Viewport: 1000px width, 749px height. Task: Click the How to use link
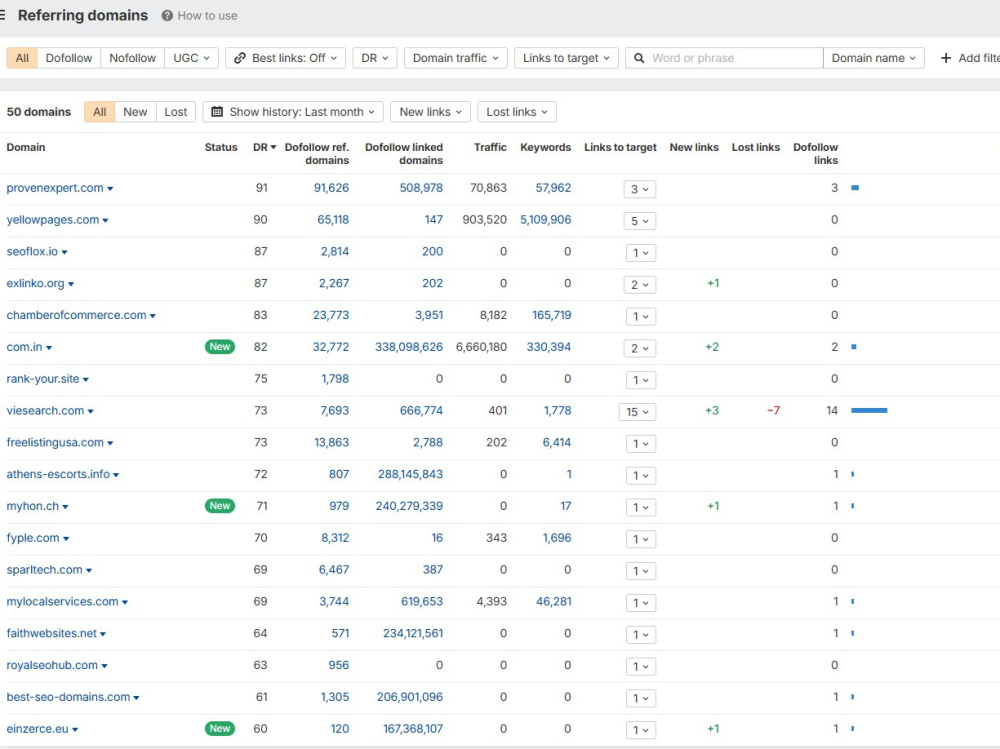pyautogui.click(x=207, y=16)
